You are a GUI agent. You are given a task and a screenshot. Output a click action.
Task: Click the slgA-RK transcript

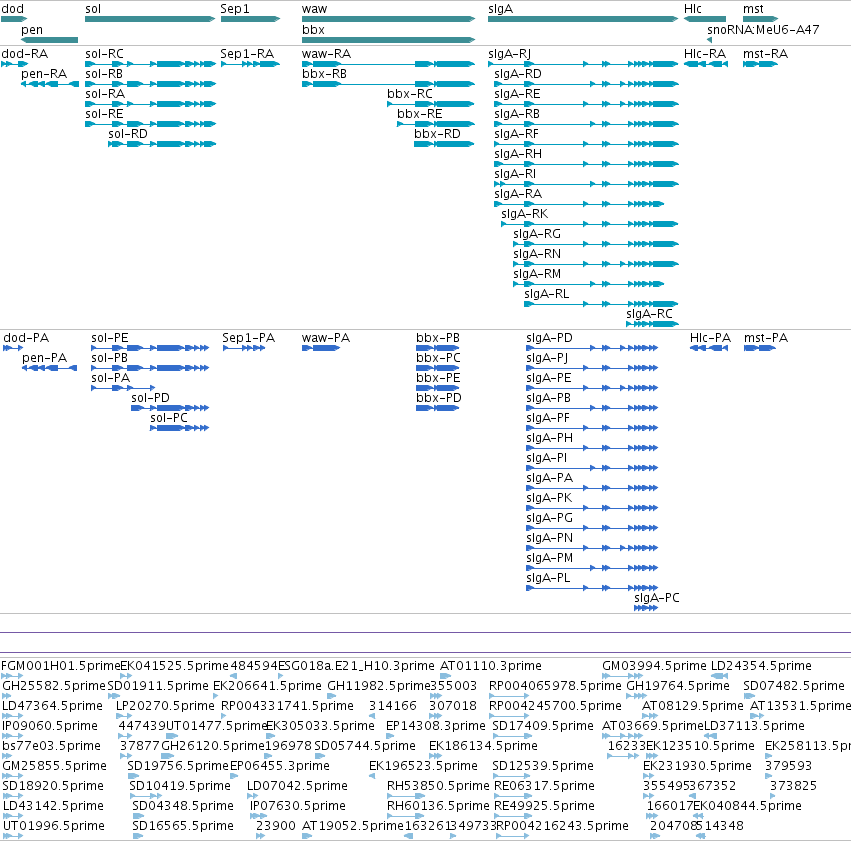[590, 224]
